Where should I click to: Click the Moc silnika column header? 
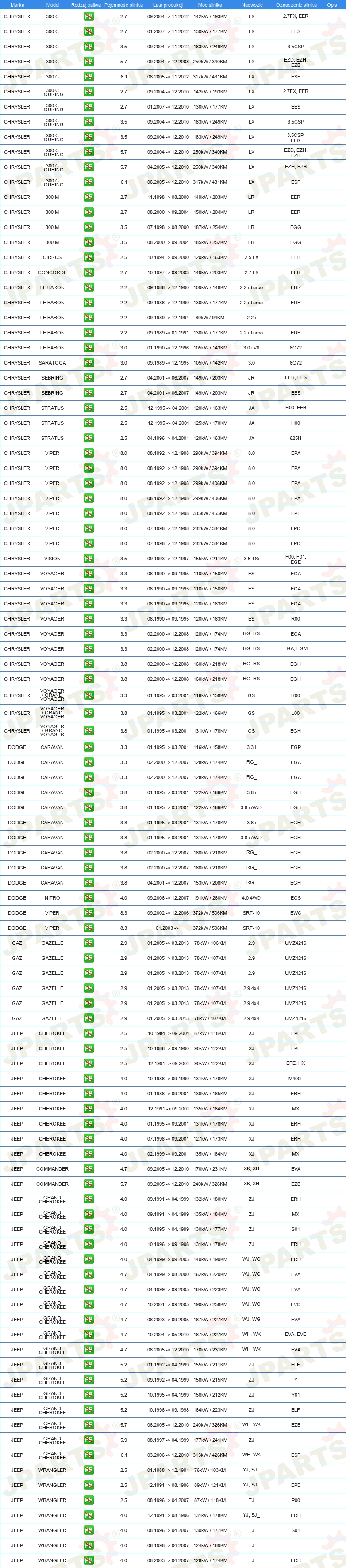[210, 5]
